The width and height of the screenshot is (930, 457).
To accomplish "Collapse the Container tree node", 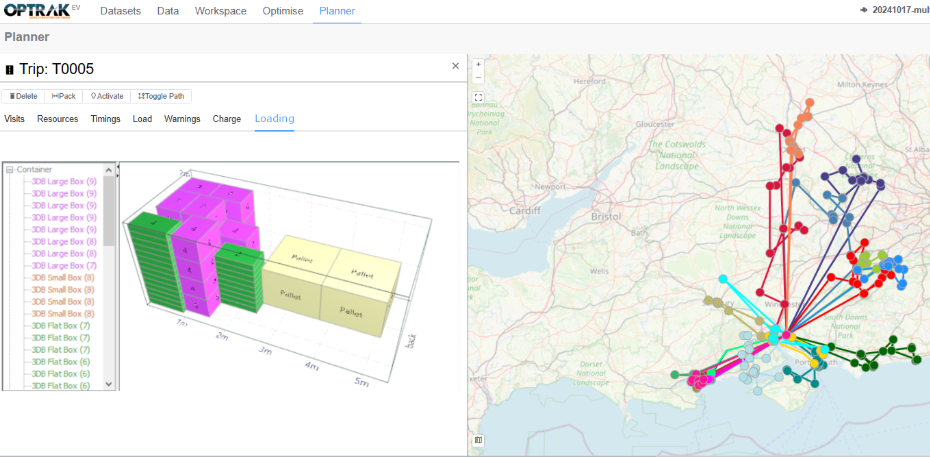I will [10, 170].
